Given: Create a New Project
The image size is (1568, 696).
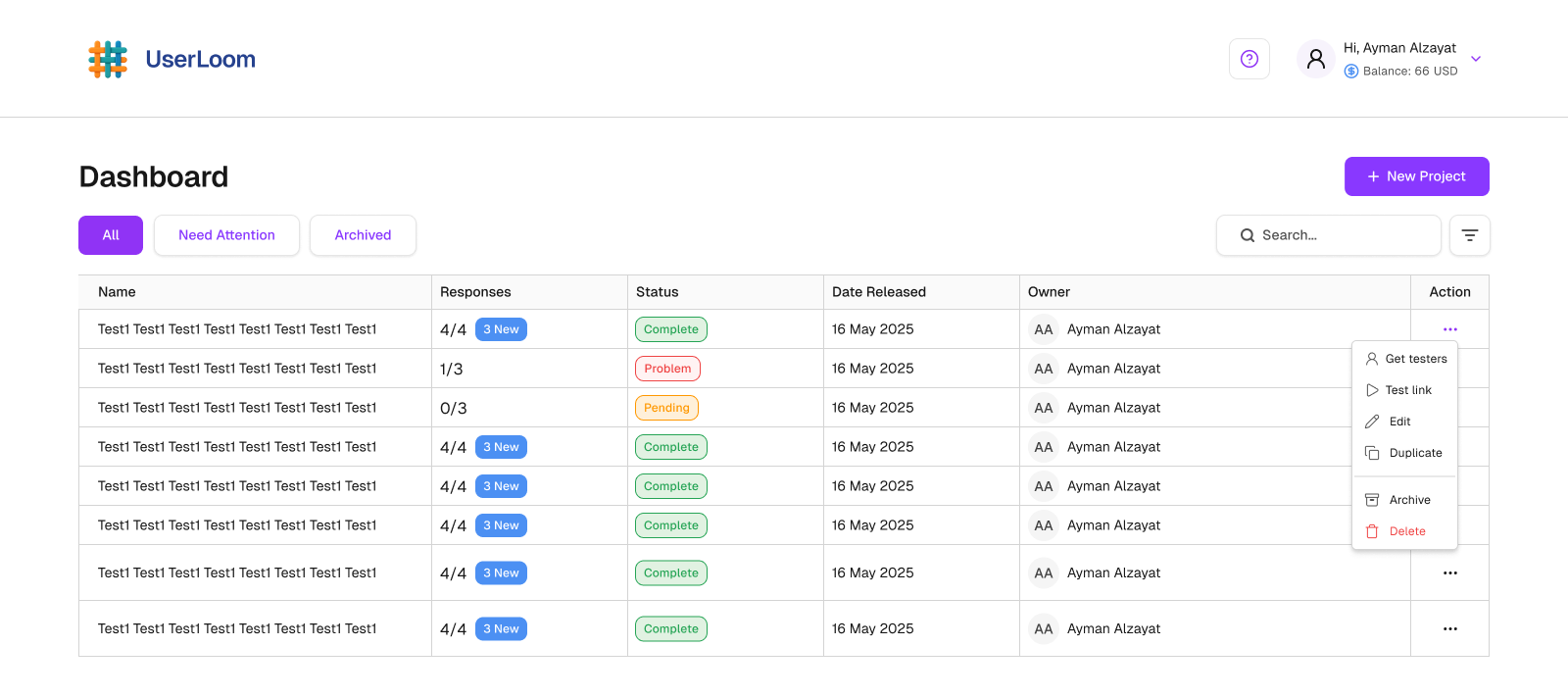Looking at the screenshot, I should tap(1417, 176).
